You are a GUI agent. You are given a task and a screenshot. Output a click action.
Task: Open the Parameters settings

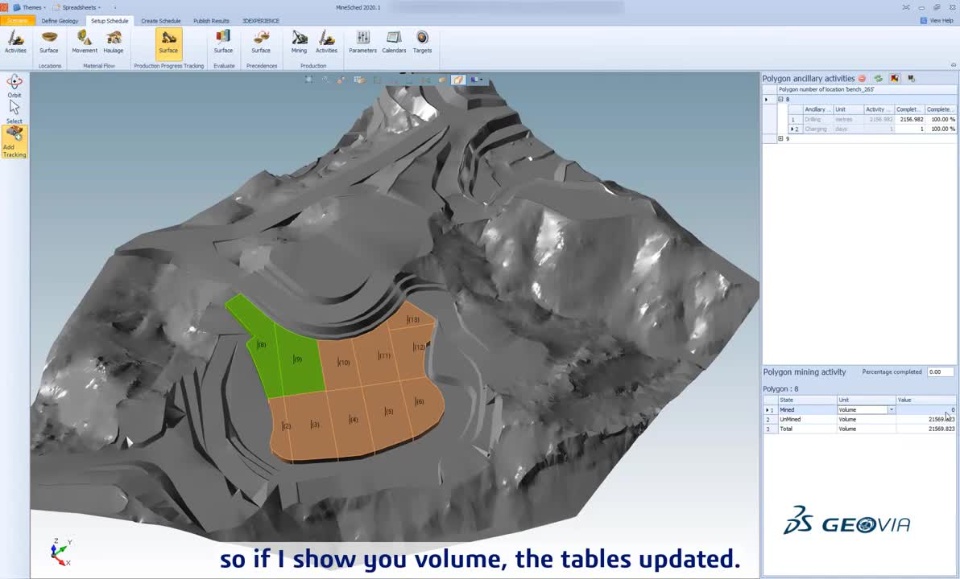pyautogui.click(x=362, y=42)
